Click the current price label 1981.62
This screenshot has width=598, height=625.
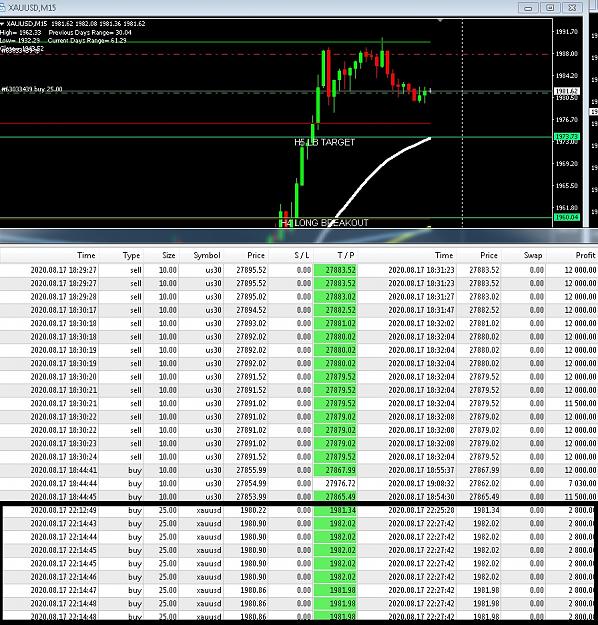[x=567, y=91]
